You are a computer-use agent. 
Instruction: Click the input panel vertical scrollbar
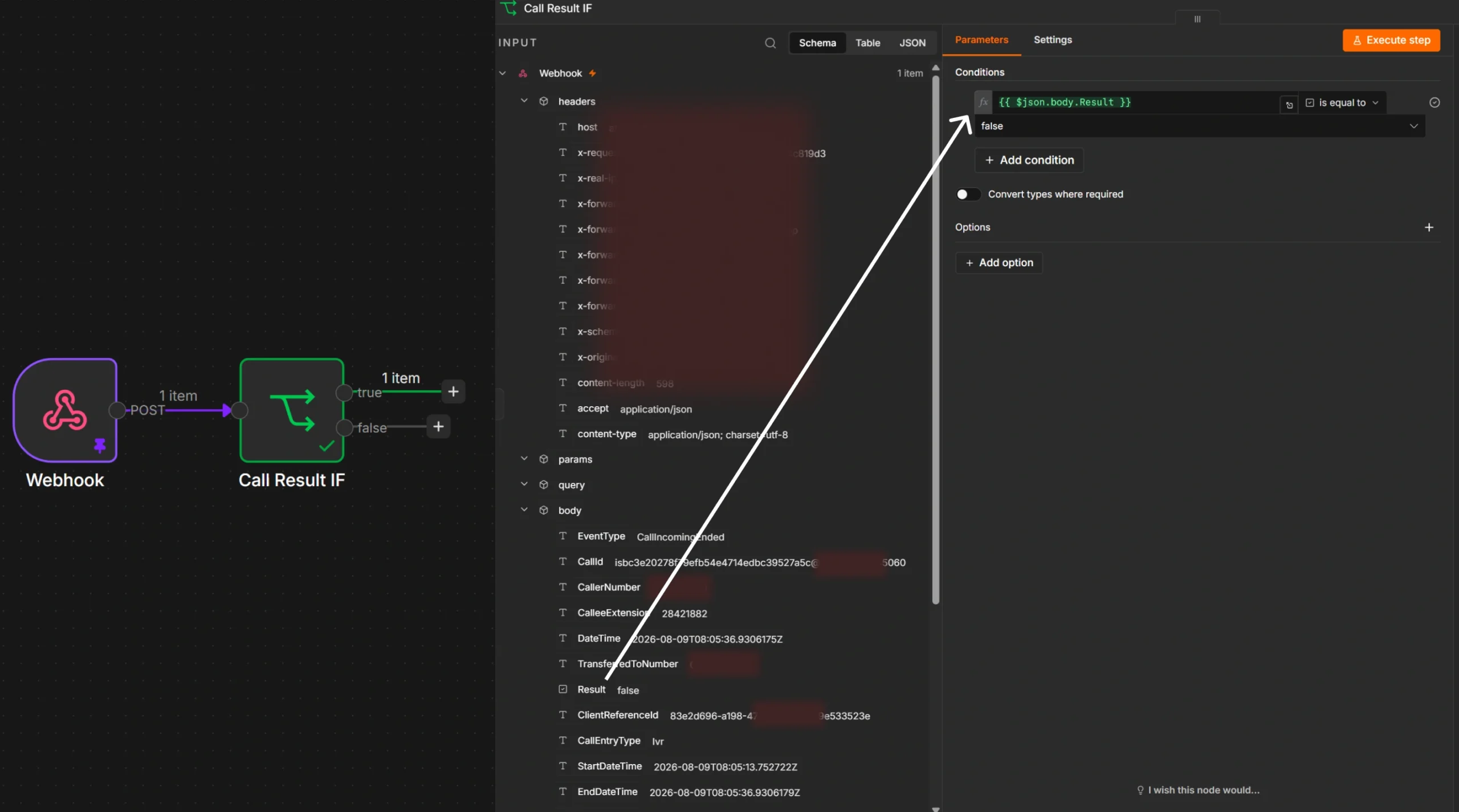tap(935, 339)
